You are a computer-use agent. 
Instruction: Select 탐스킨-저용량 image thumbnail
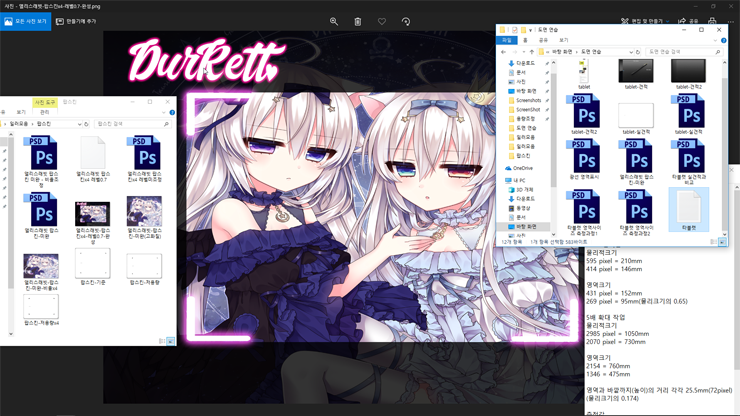144,267
